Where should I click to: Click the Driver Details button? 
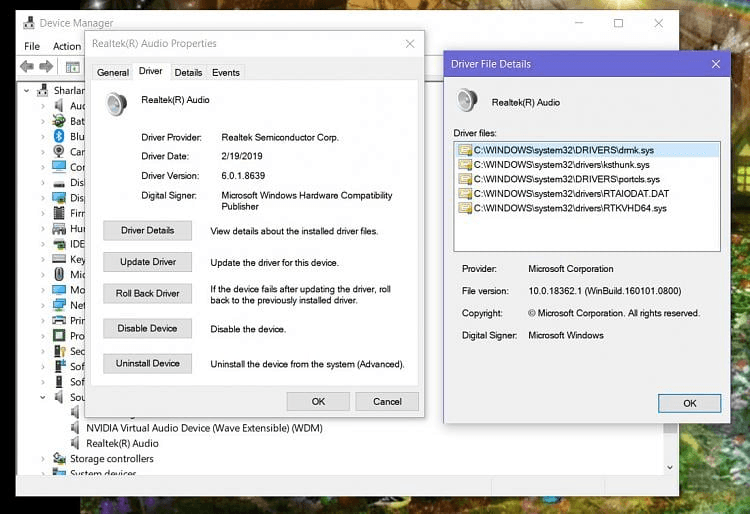click(x=147, y=230)
